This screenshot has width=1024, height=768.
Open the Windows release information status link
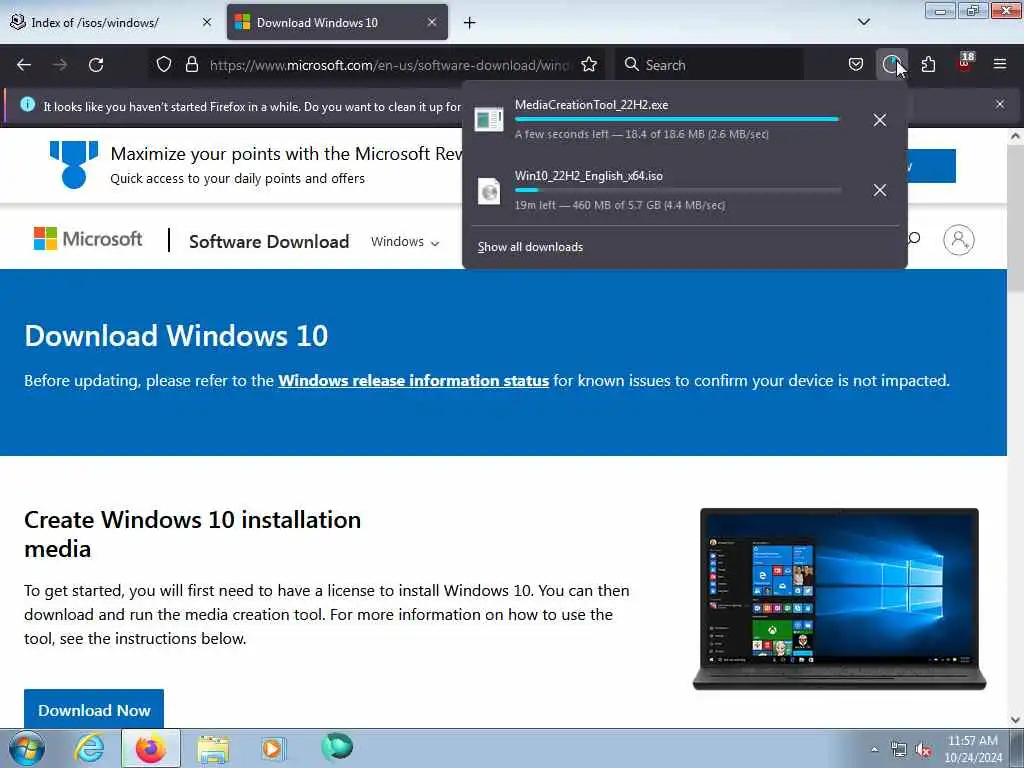point(413,381)
